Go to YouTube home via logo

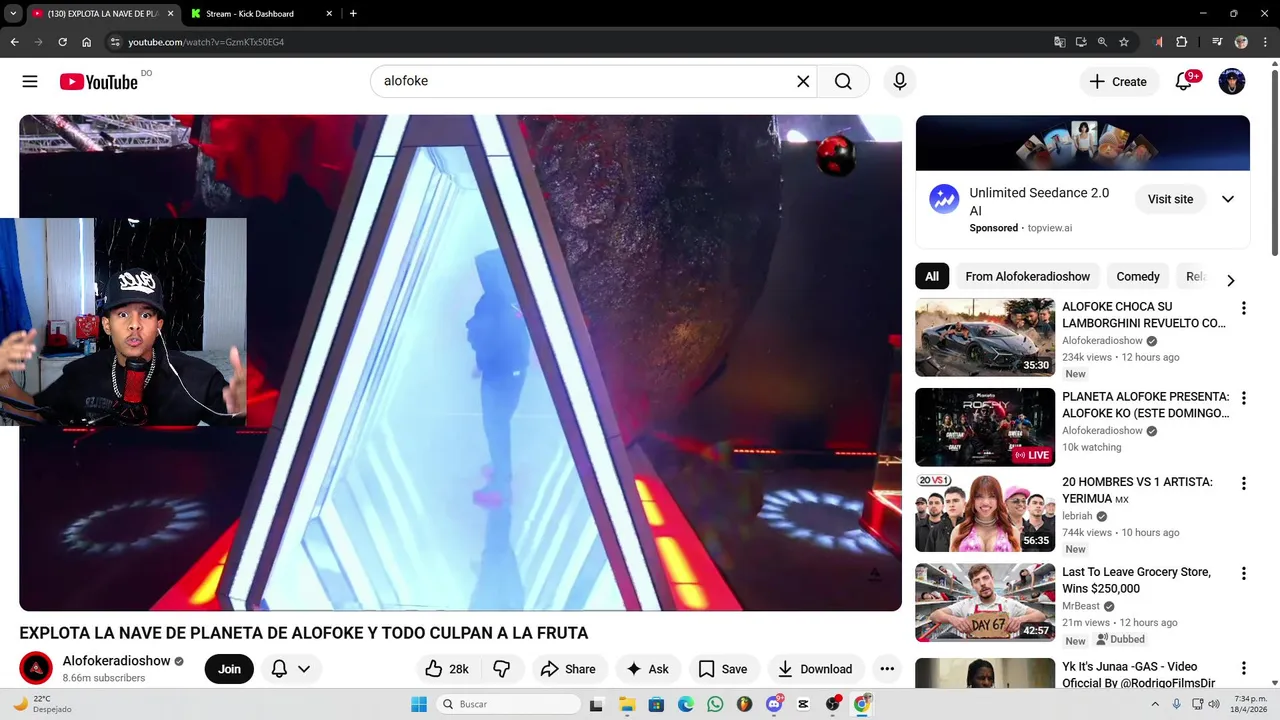pyautogui.click(x=98, y=82)
